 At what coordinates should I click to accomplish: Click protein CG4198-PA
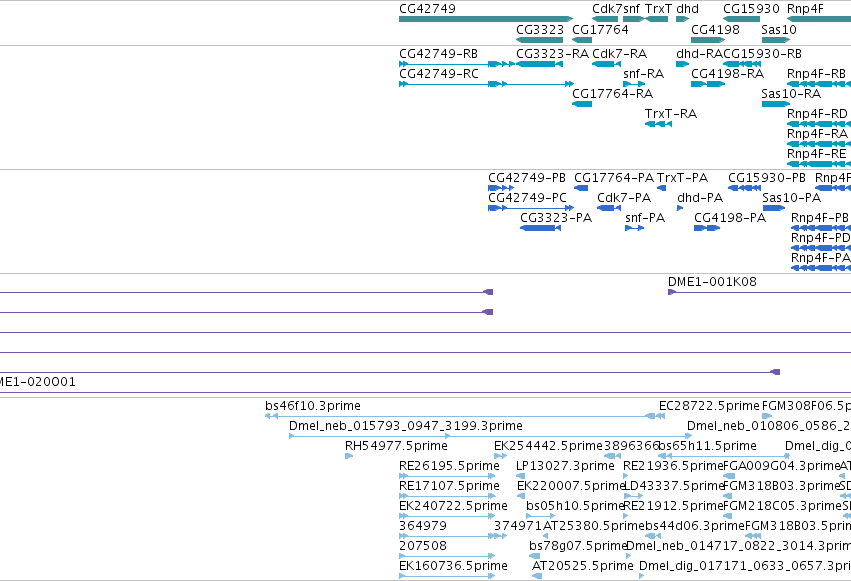730,218
